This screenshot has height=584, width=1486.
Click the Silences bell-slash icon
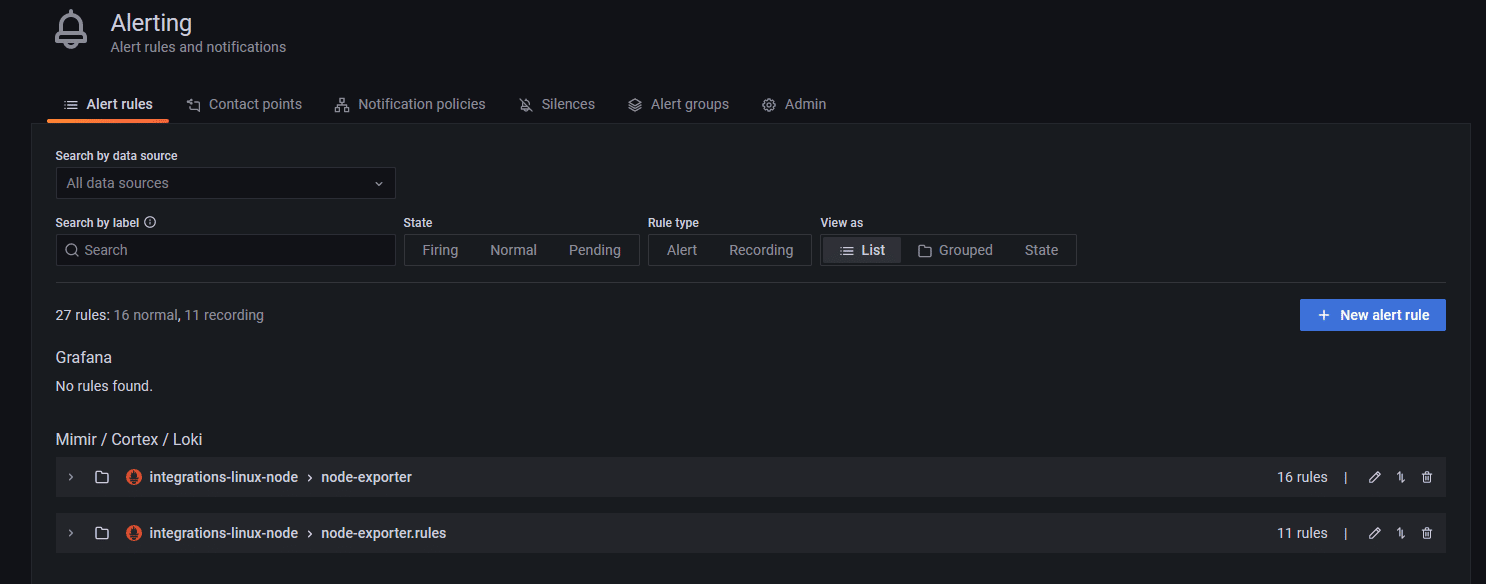pos(526,105)
